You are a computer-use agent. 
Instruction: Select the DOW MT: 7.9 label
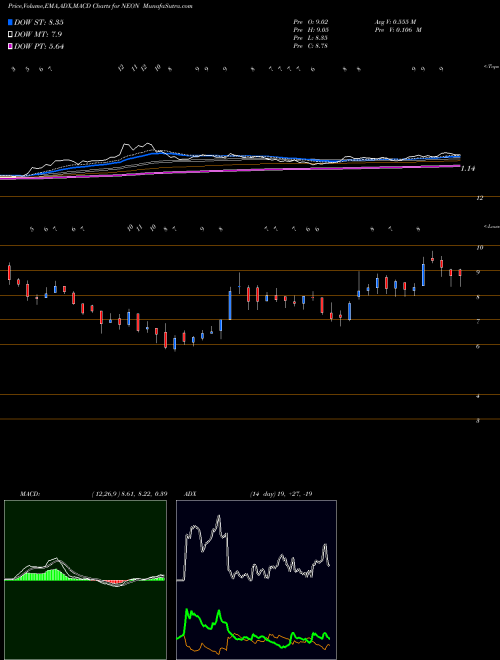[x=38, y=35]
